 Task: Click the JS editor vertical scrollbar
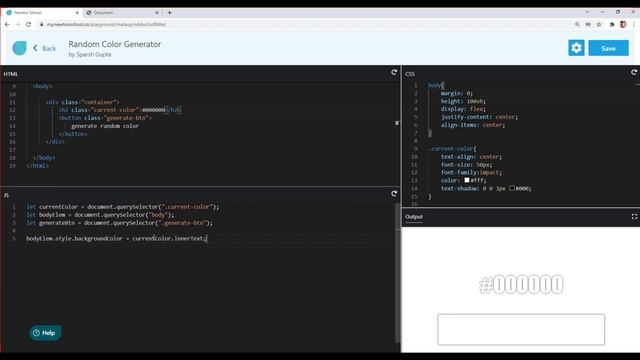click(x=398, y=272)
